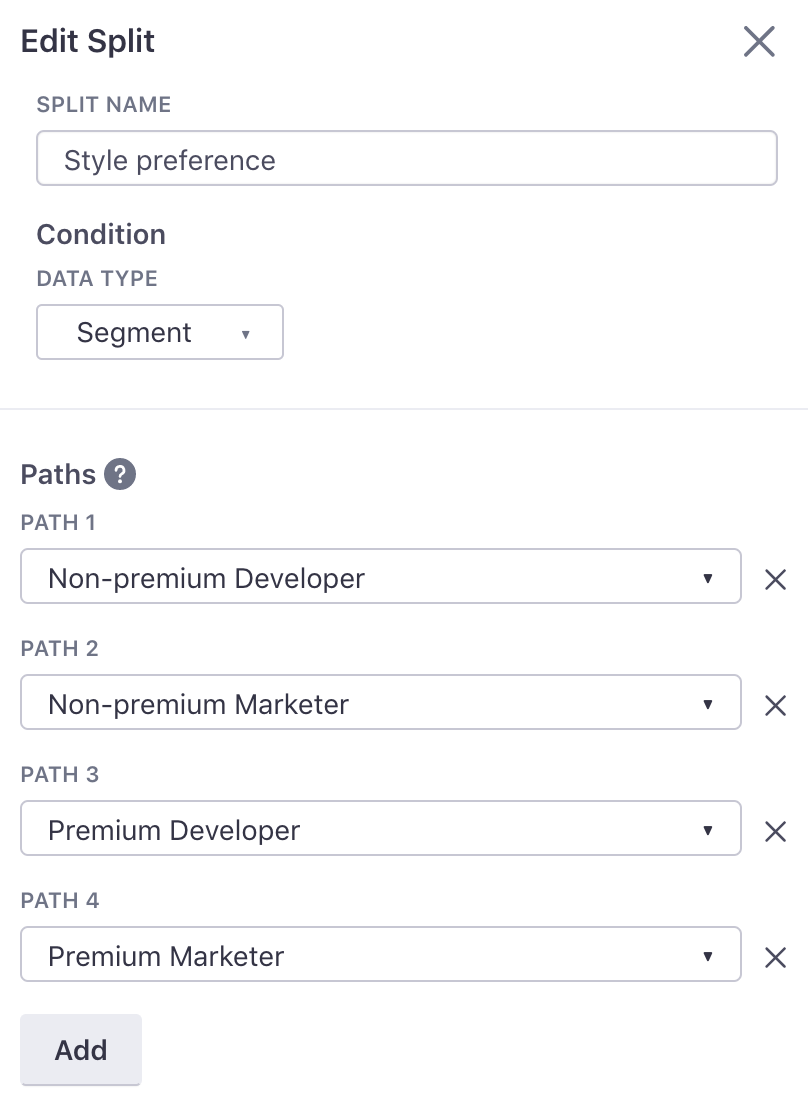Viewport: 808px width, 1110px height.
Task: Remove Path 3 Premium Developer
Action: (775, 832)
